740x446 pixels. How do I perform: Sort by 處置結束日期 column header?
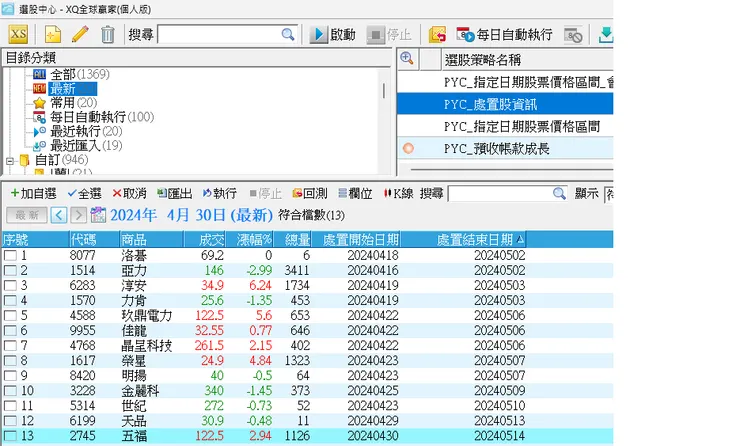point(463,239)
